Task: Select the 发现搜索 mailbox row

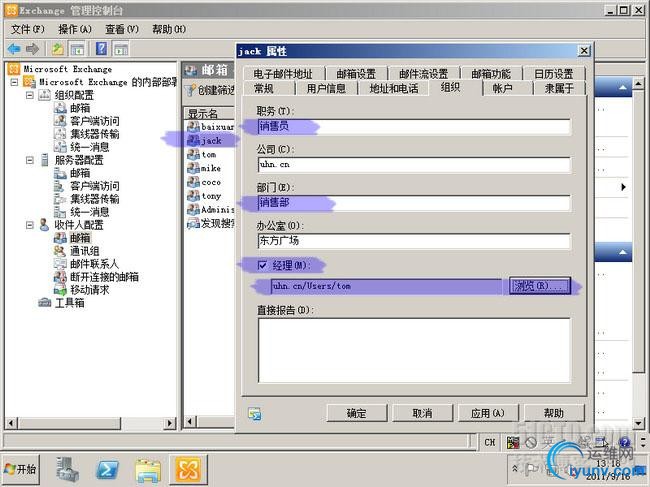Action: pyautogui.click(x=211, y=223)
